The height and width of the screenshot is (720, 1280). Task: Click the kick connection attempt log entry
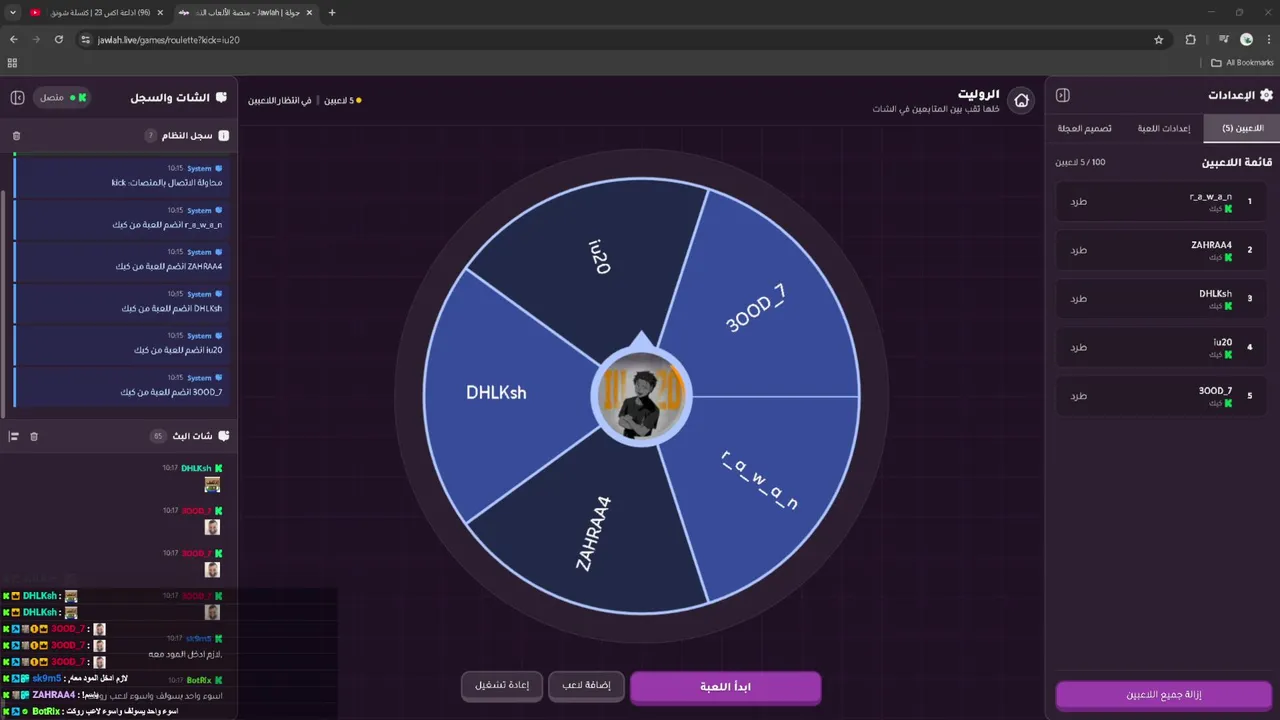tap(123, 176)
